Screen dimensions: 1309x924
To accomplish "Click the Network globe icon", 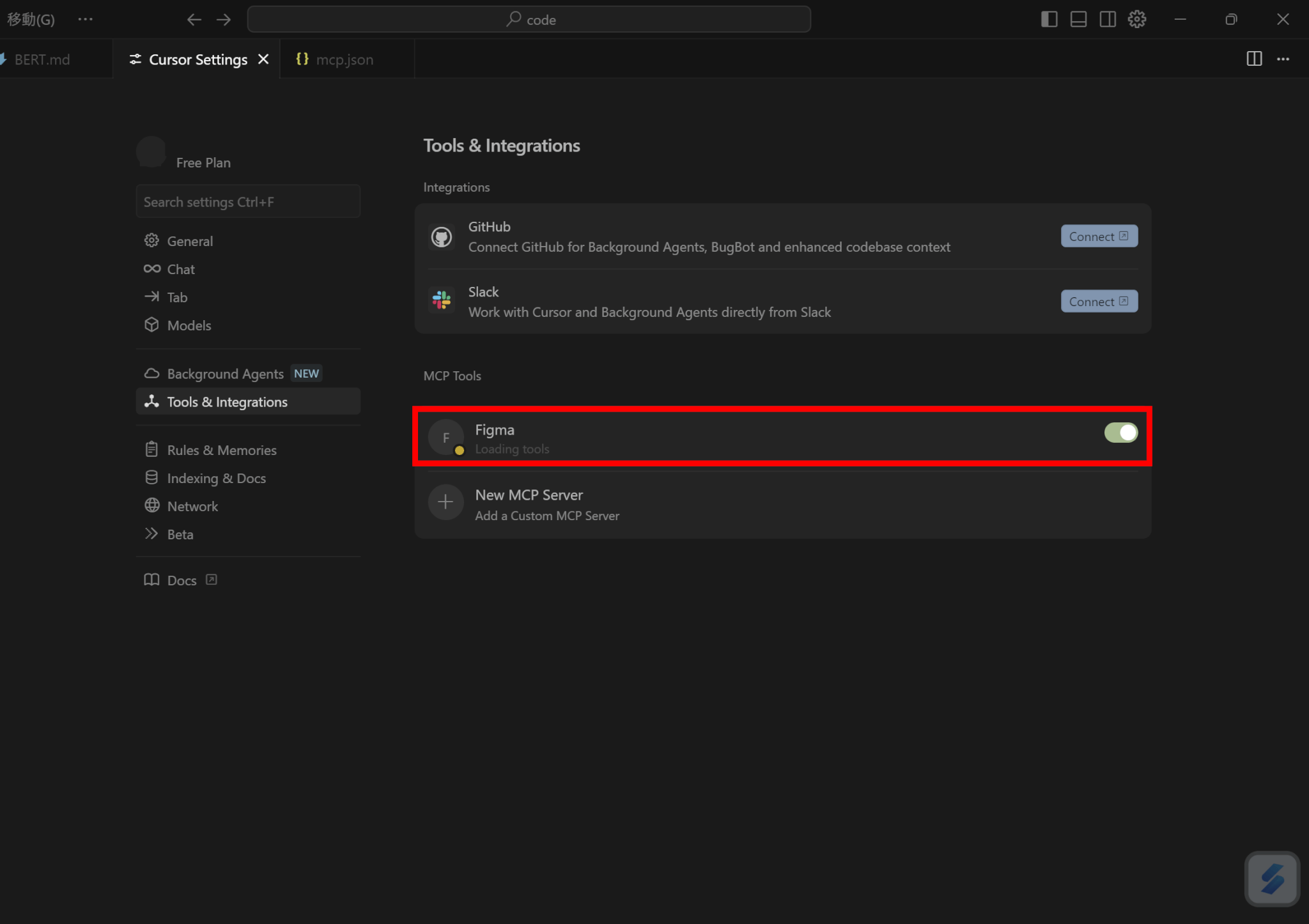I will pyautogui.click(x=151, y=505).
